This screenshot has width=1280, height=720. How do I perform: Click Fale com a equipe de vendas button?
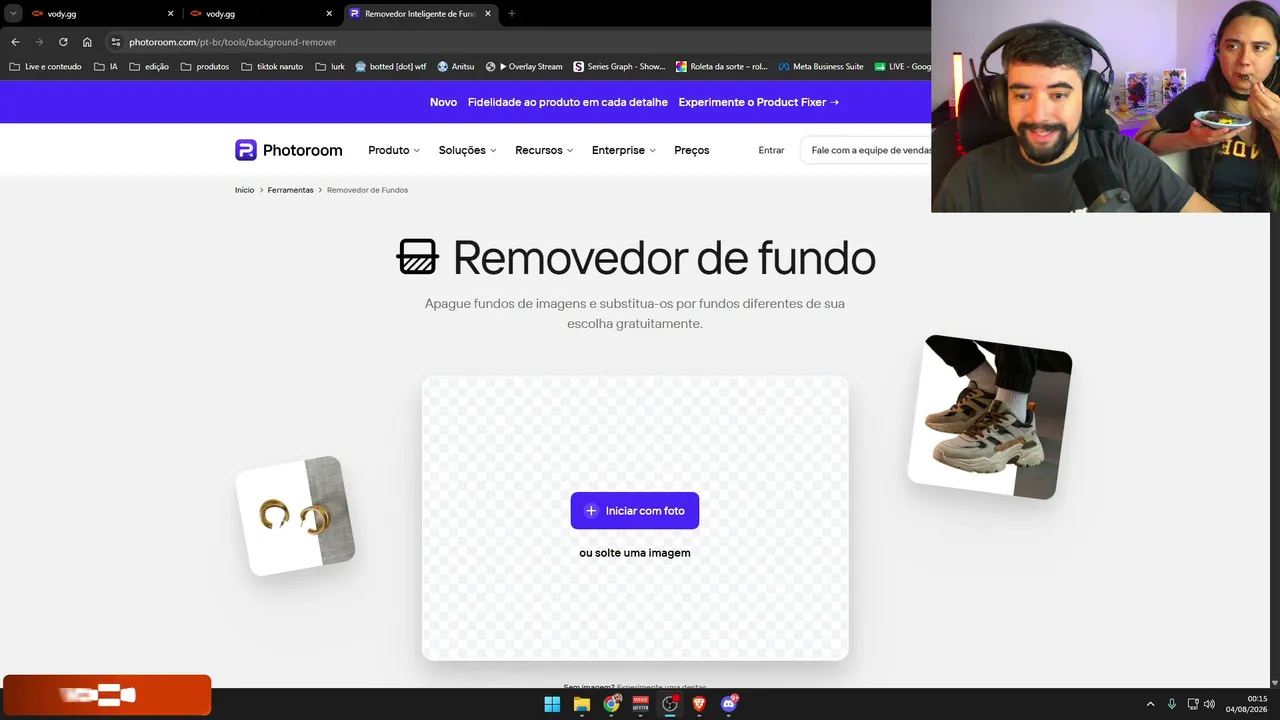[866, 150]
